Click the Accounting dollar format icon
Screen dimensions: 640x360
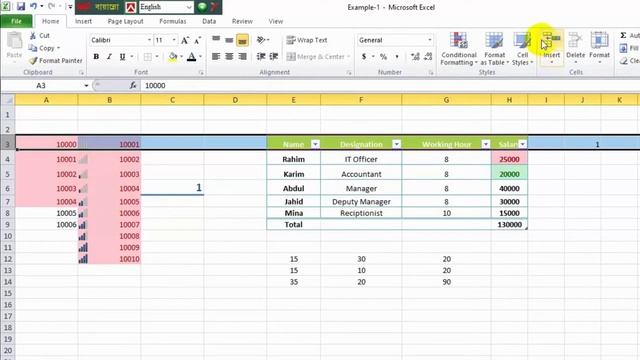point(364,57)
